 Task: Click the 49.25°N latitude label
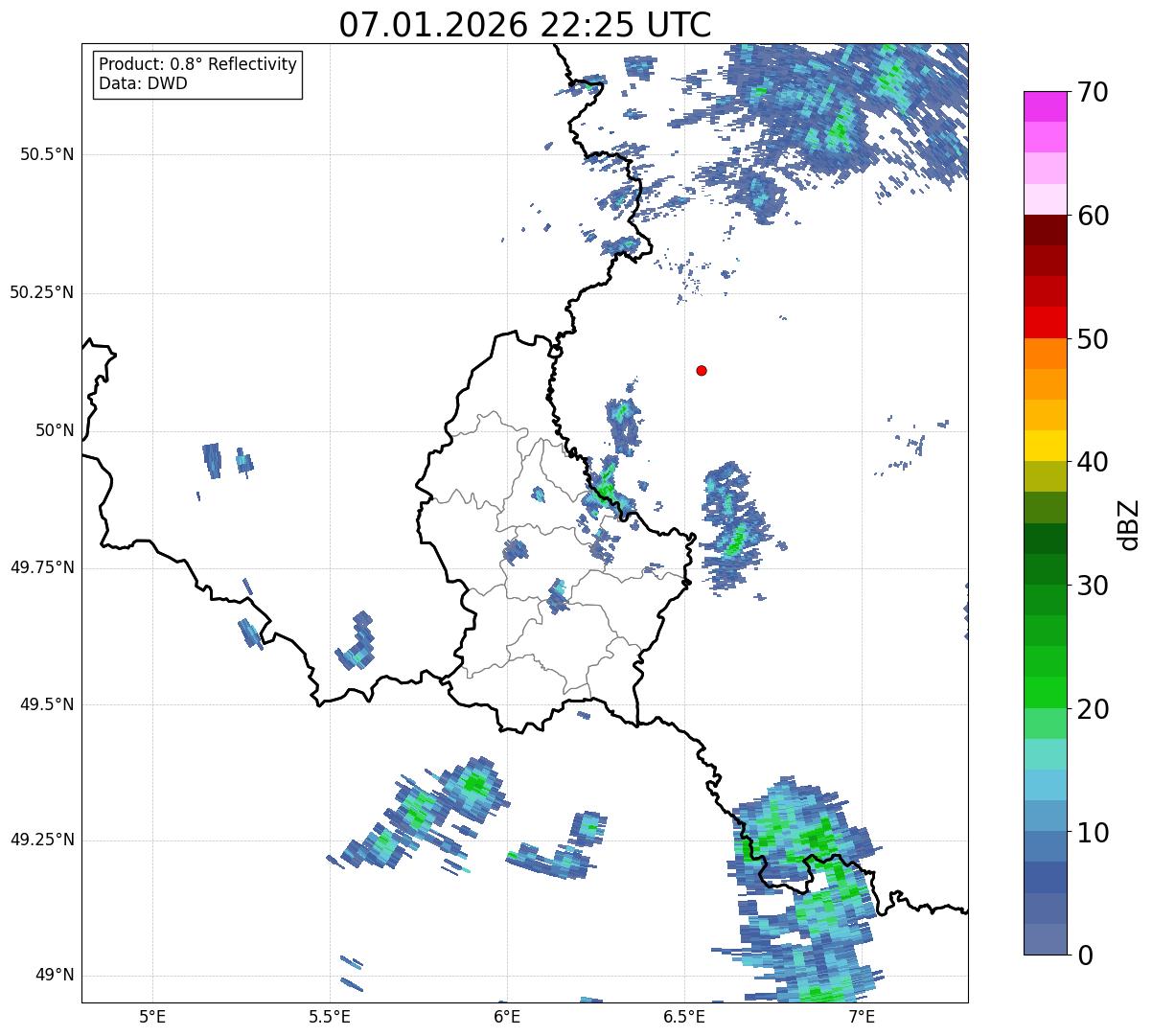tap(42, 840)
